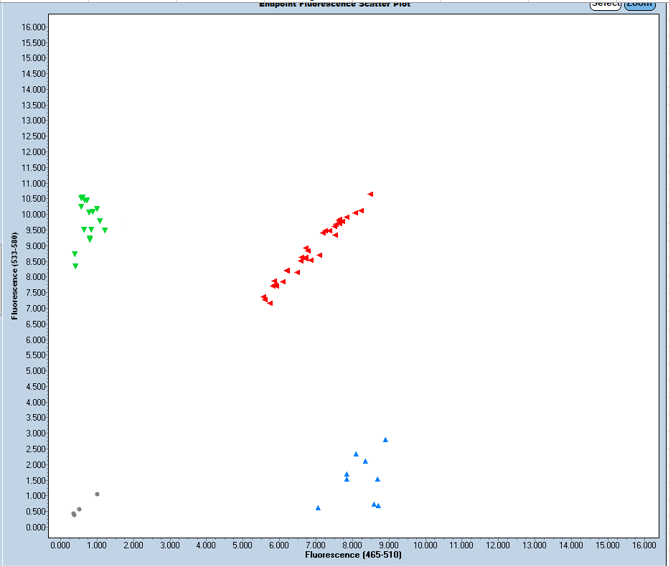The image size is (669, 566).
Task: Click the 16.000 tick on x-axis
Action: (643, 545)
